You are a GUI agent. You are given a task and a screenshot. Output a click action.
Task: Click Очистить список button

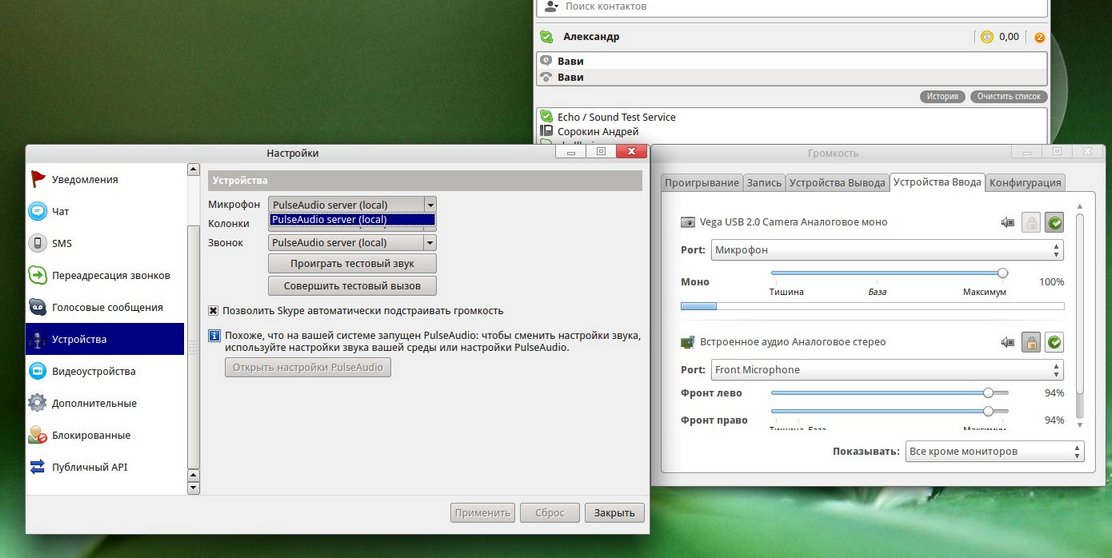(x=1008, y=96)
